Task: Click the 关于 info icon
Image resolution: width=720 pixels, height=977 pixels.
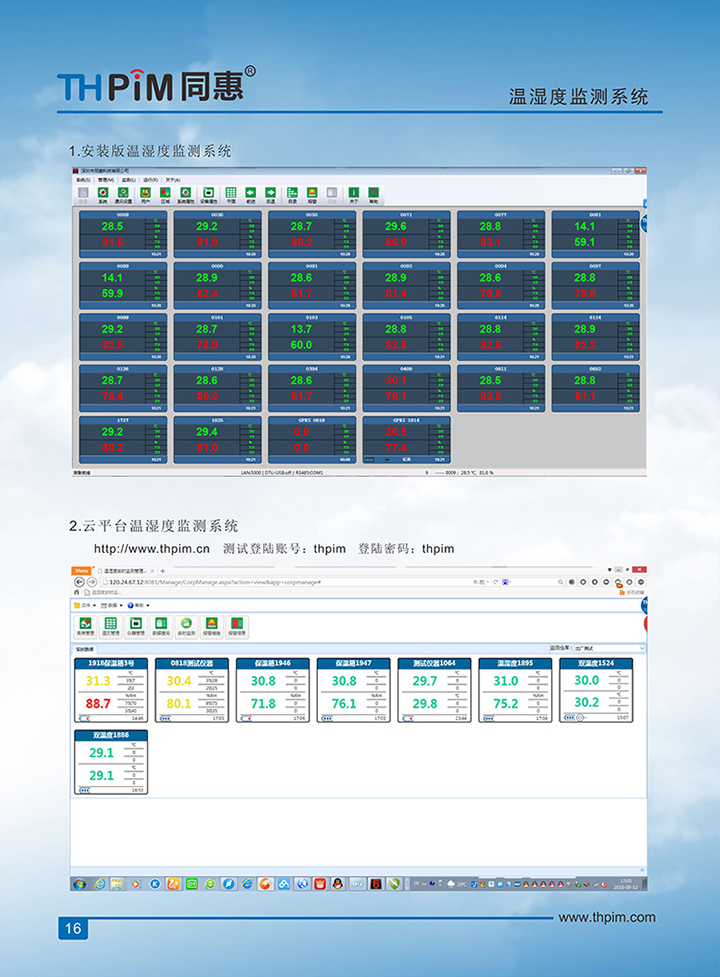Action: pyautogui.click(x=353, y=194)
